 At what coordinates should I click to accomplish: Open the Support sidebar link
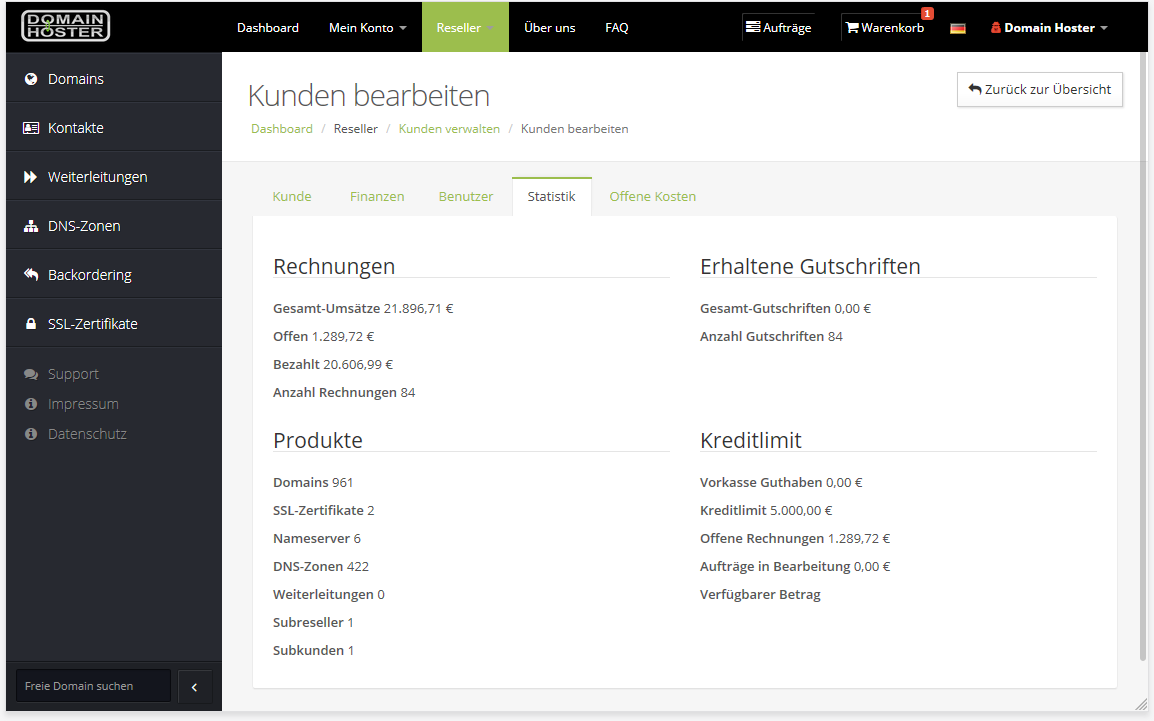pos(73,374)
